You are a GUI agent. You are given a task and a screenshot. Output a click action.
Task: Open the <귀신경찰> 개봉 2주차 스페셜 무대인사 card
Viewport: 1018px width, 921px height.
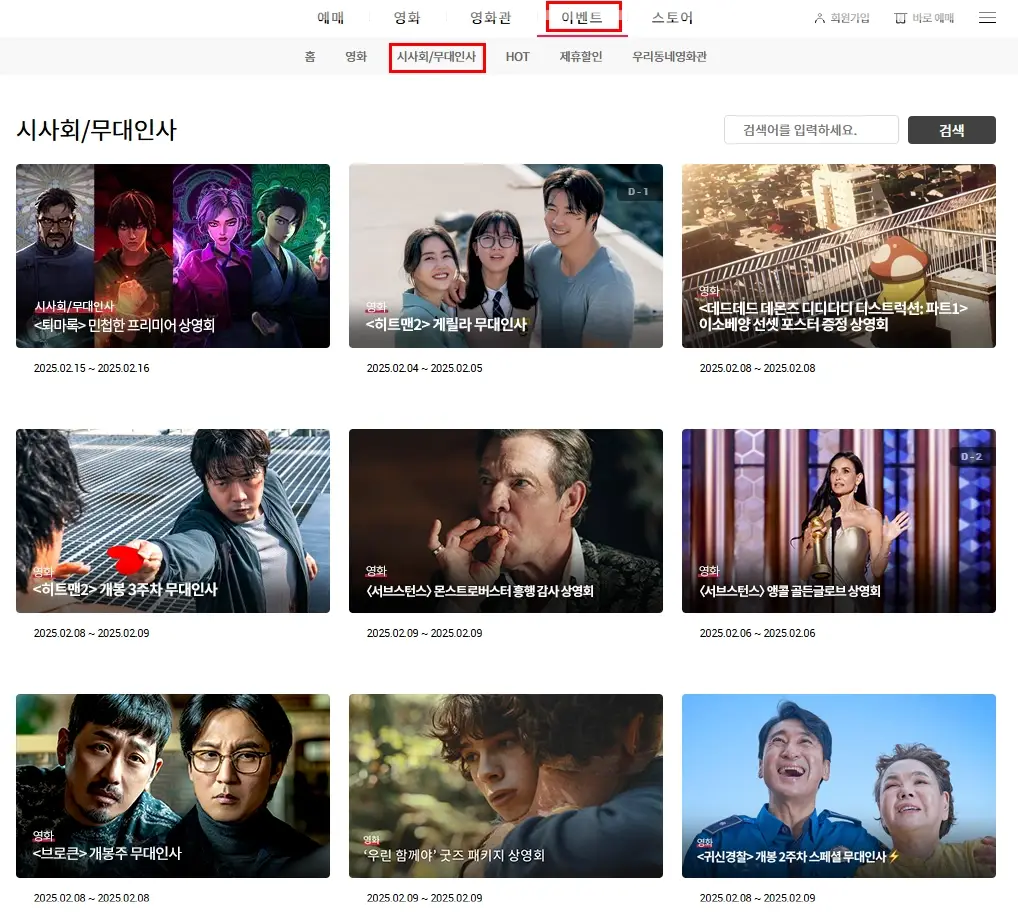click(839, 786)
